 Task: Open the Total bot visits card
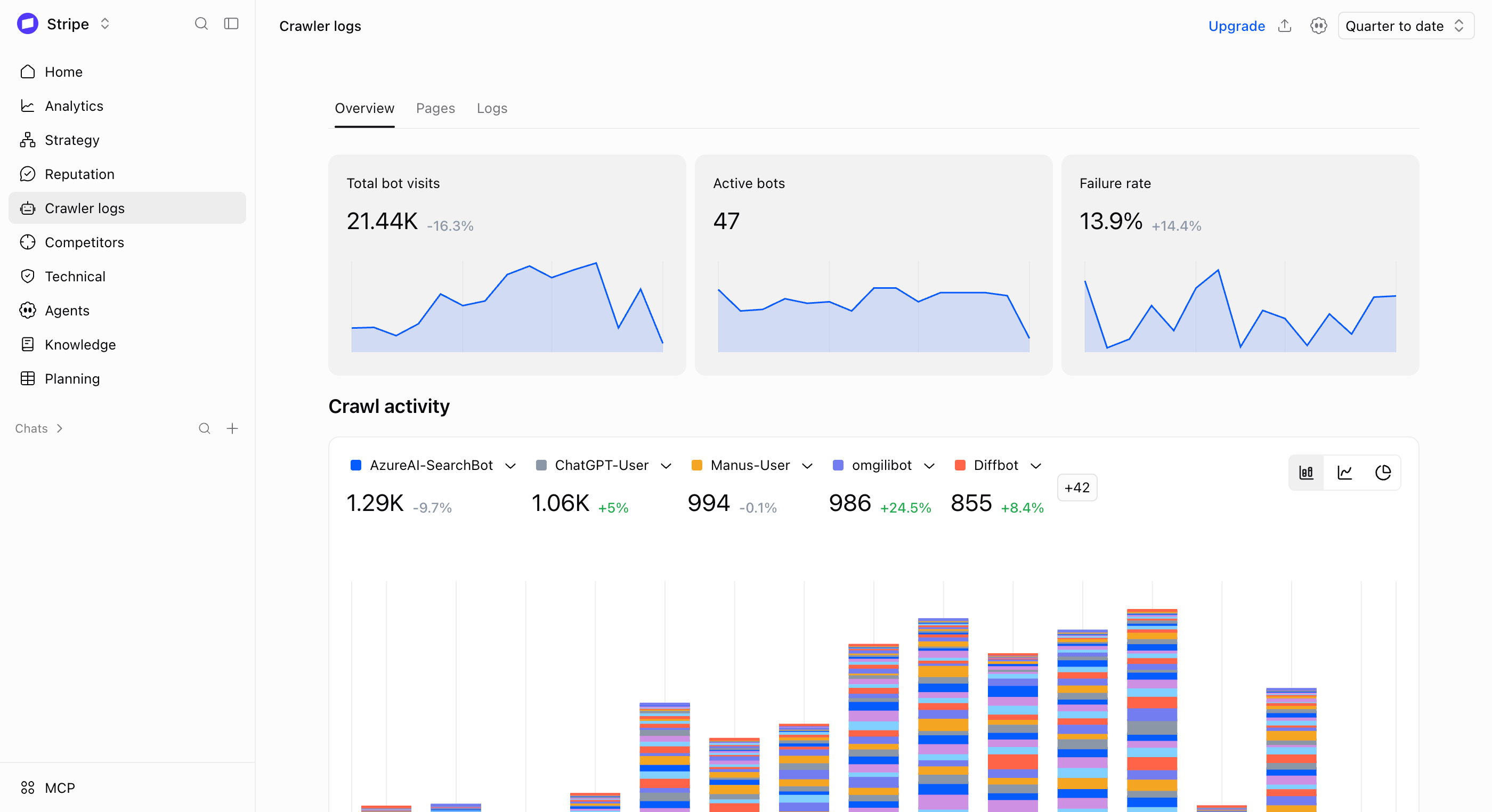click(507, 265)
